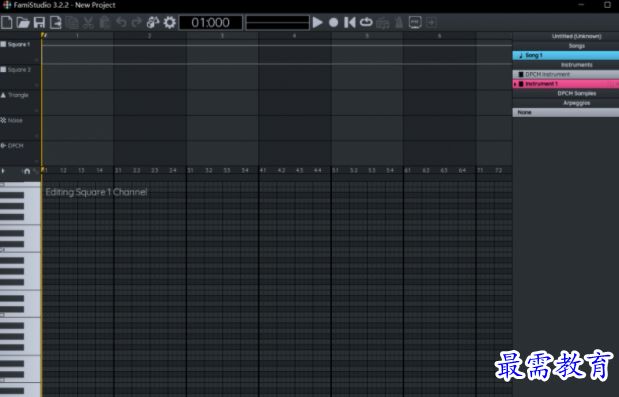Click the chip icon on DPCM Instrument
The height and width of the screenshot is (397, 619).
pyautogui.click(x=521, y=74)
